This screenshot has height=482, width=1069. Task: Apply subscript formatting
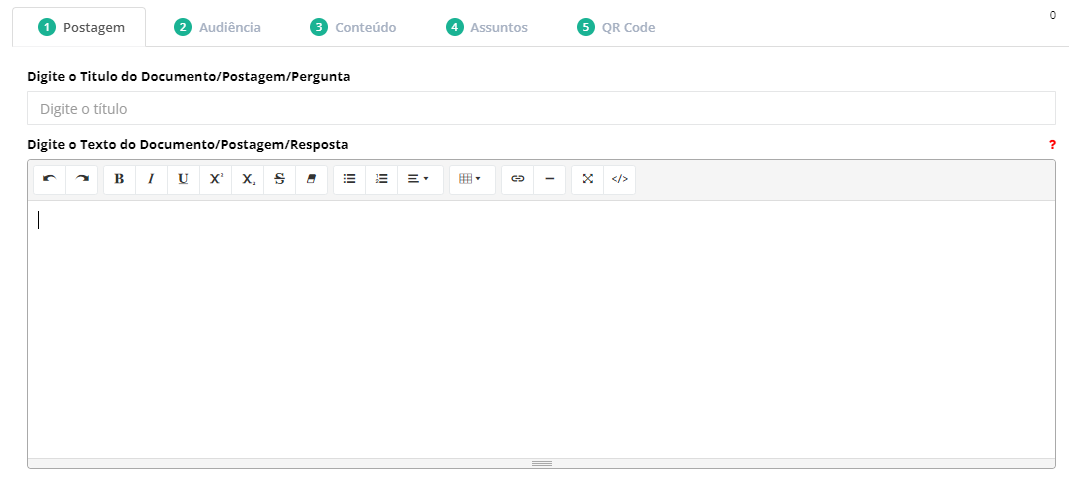pos(247,179)
